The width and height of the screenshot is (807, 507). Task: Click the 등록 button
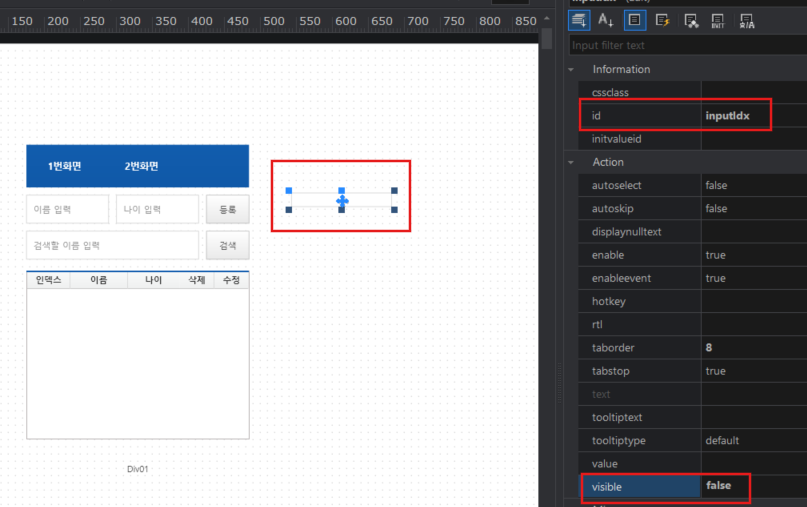click(227, 209)
